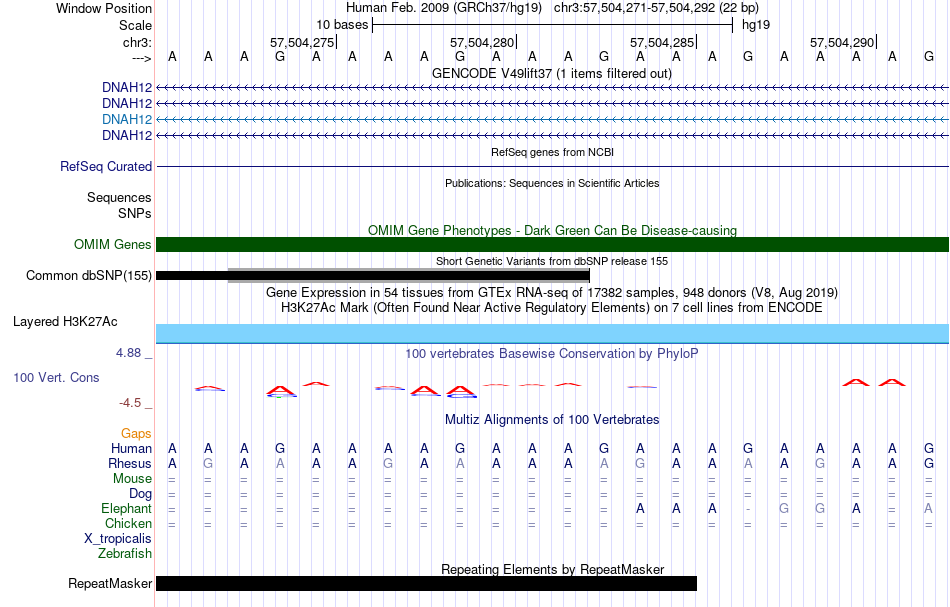Screen dimensions: 950x607
Task: Open the GENCODE V49lift37 track title
Action: [x=552, y=73]
